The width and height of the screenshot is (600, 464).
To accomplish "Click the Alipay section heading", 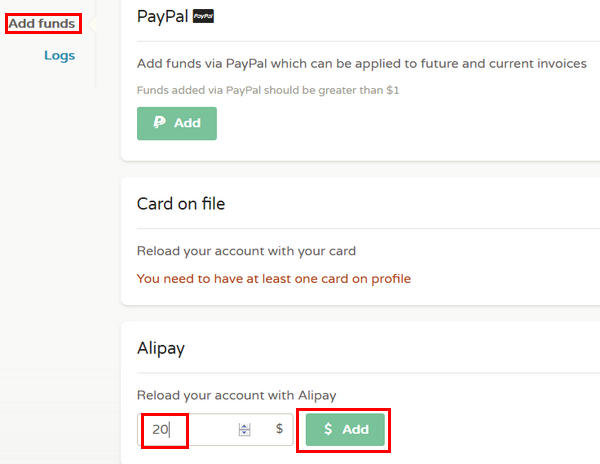I will [x=161, y=348].
